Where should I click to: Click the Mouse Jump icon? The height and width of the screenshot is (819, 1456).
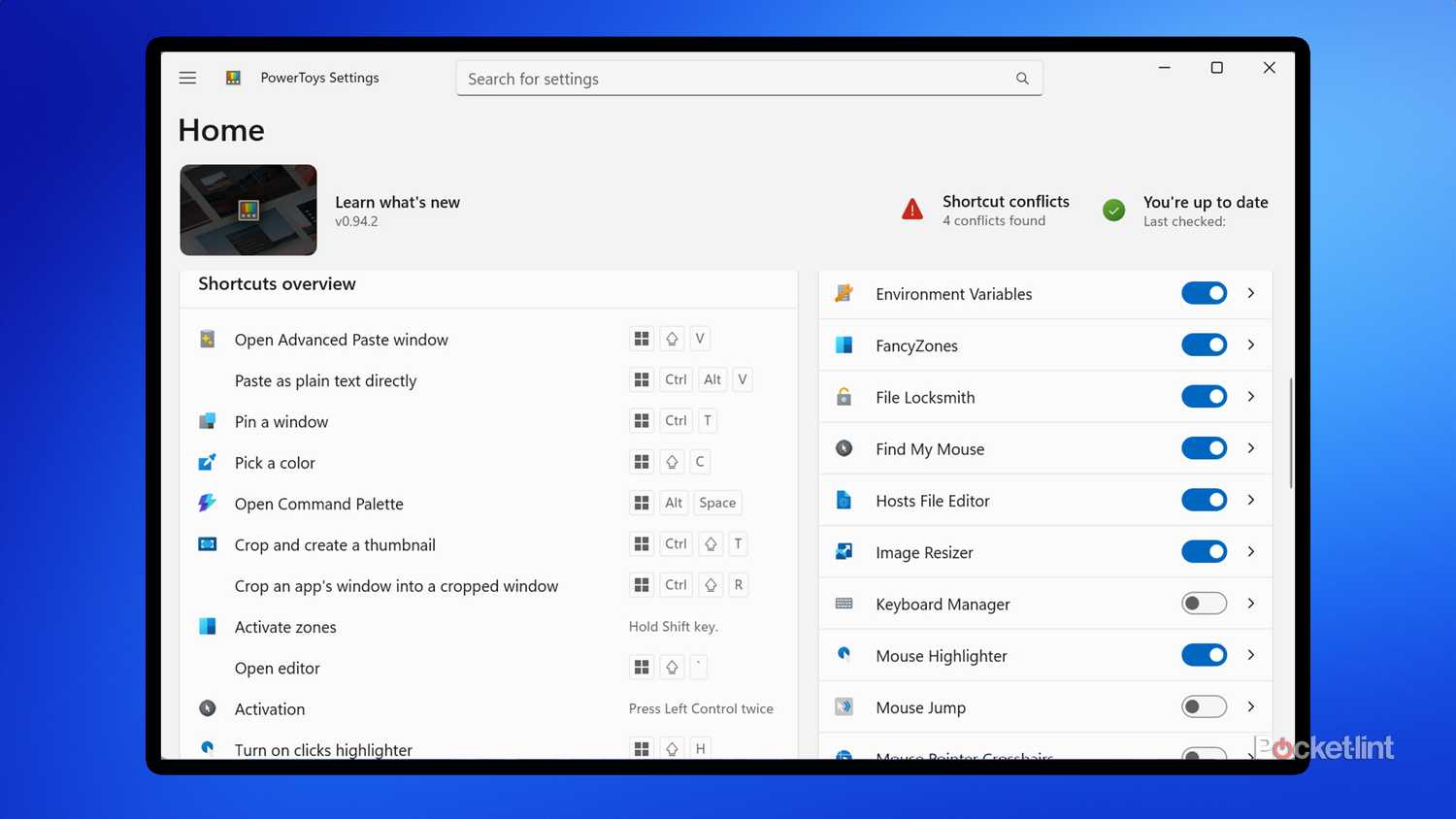tap(844, 706)
